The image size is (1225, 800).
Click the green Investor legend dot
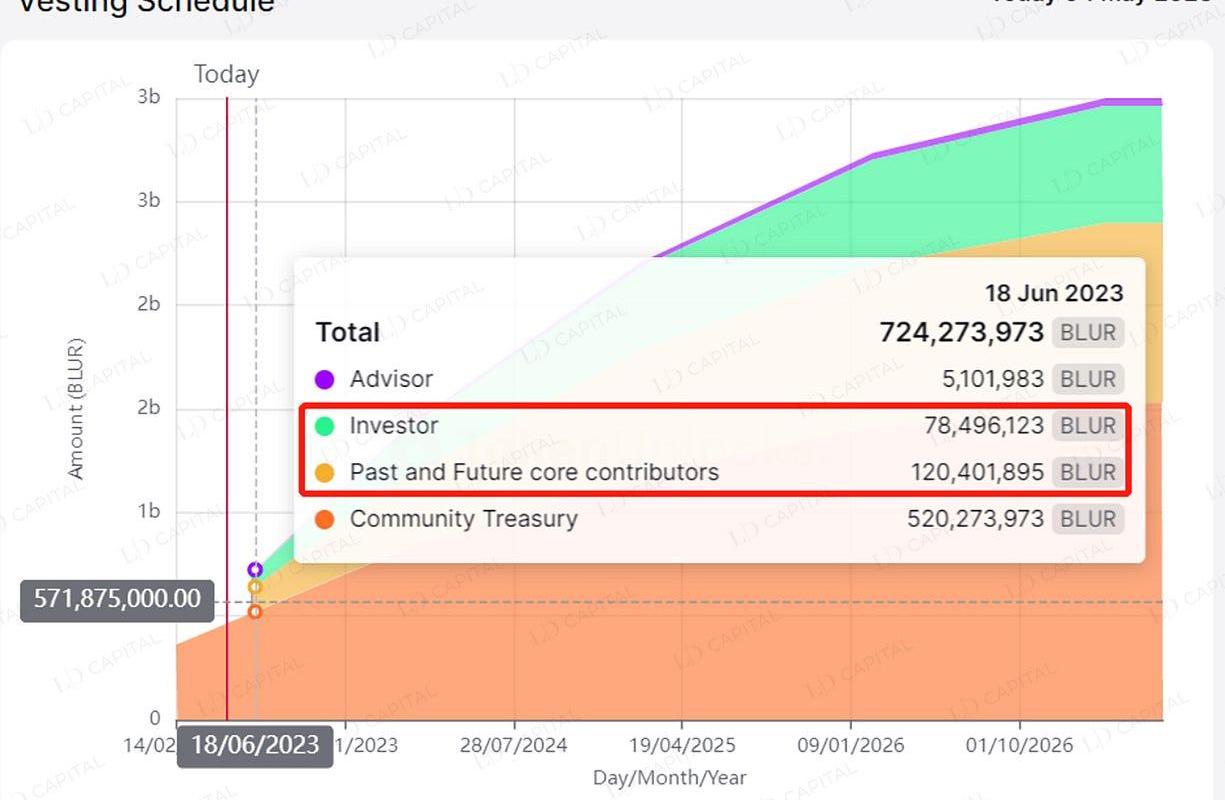click(324, 426)
